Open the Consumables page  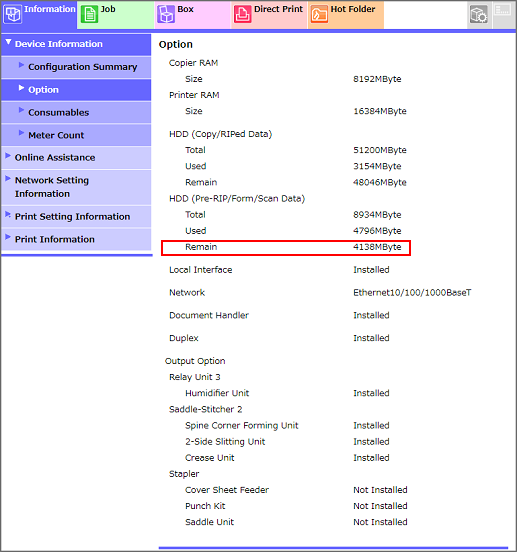coord(76,113)
